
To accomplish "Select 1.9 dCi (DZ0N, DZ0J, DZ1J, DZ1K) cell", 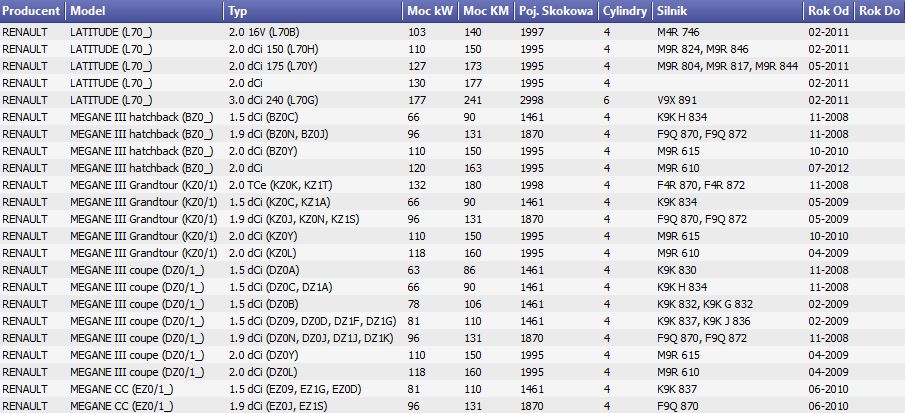I will click(311, 338).
